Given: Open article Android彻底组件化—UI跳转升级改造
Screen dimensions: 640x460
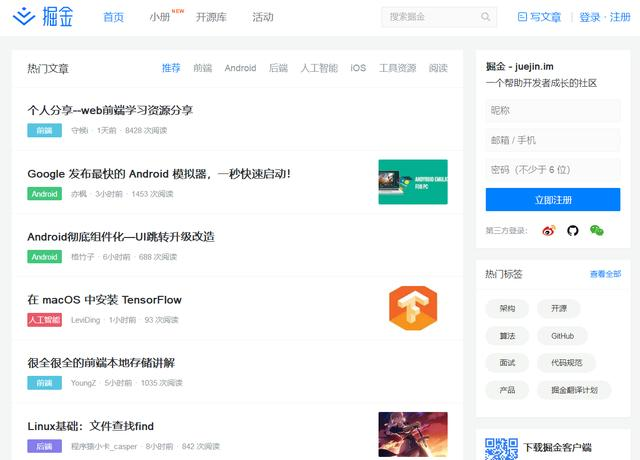Looking at the screenshot, I should 121,237.
